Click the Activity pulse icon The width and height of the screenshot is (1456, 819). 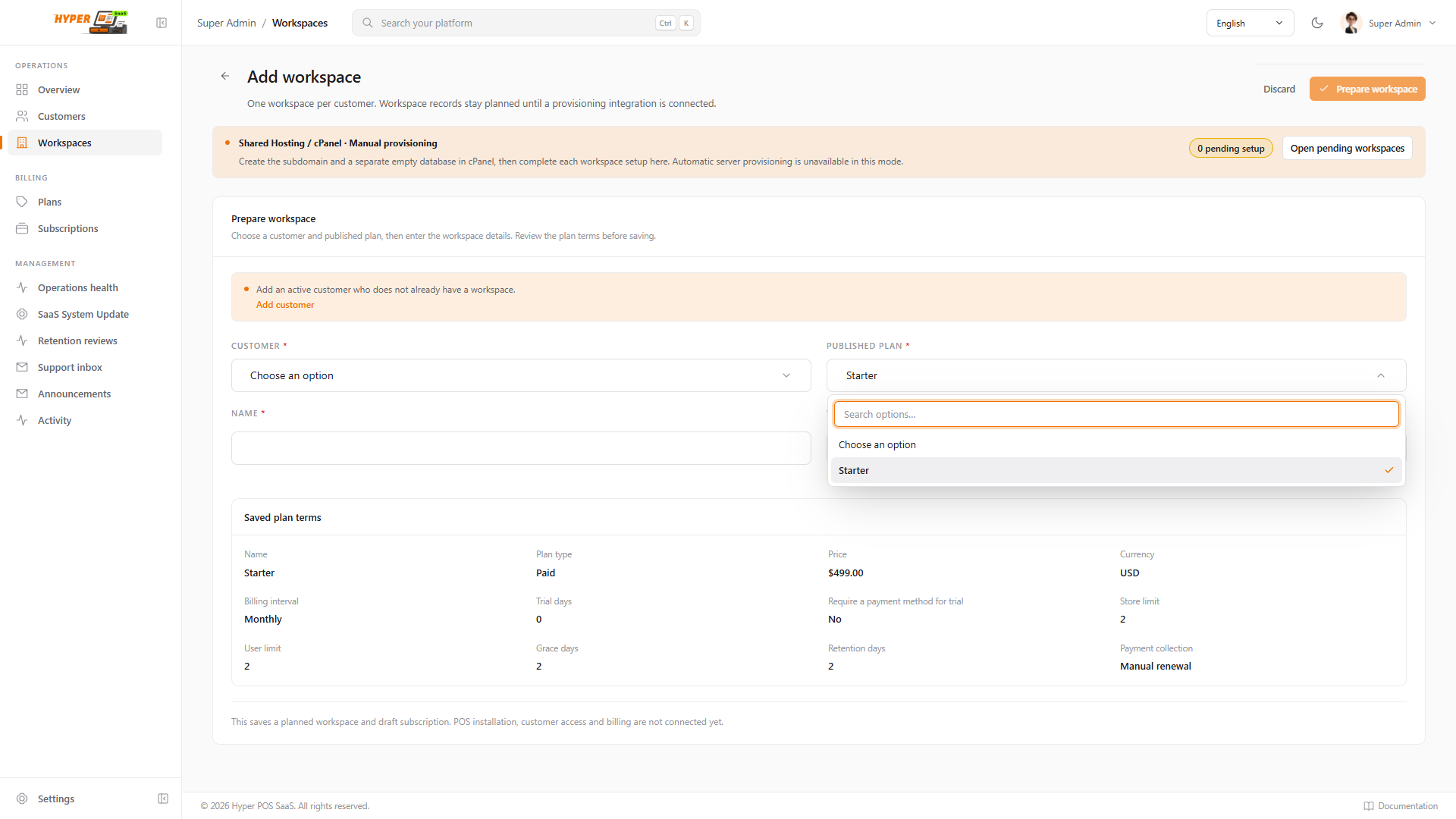[22, 420]
